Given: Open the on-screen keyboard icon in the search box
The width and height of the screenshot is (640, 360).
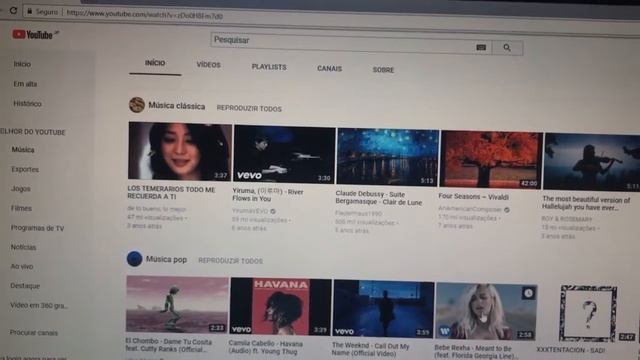Looking at the screenshot, I should click(481, 47).
